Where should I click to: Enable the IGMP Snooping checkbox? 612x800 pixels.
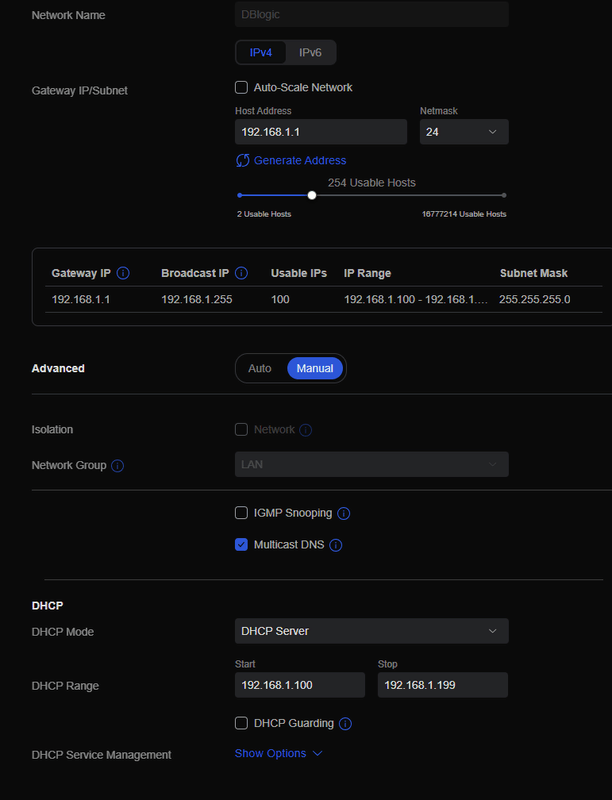(x=241, y=513)
